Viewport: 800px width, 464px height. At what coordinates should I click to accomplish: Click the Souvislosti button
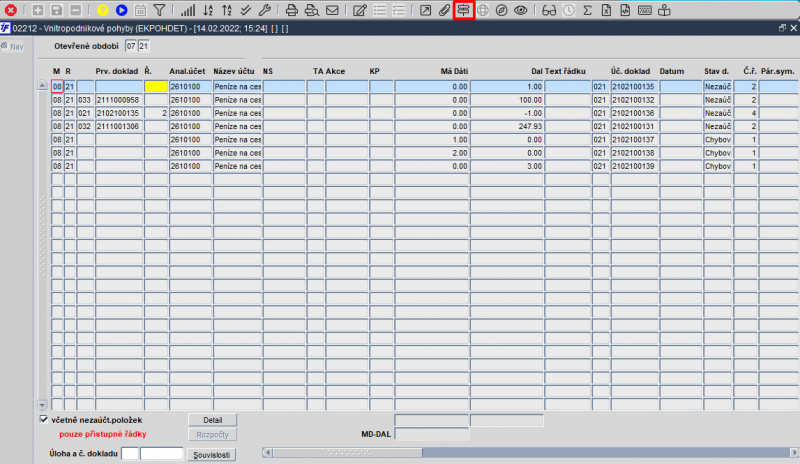coord(211,454)
